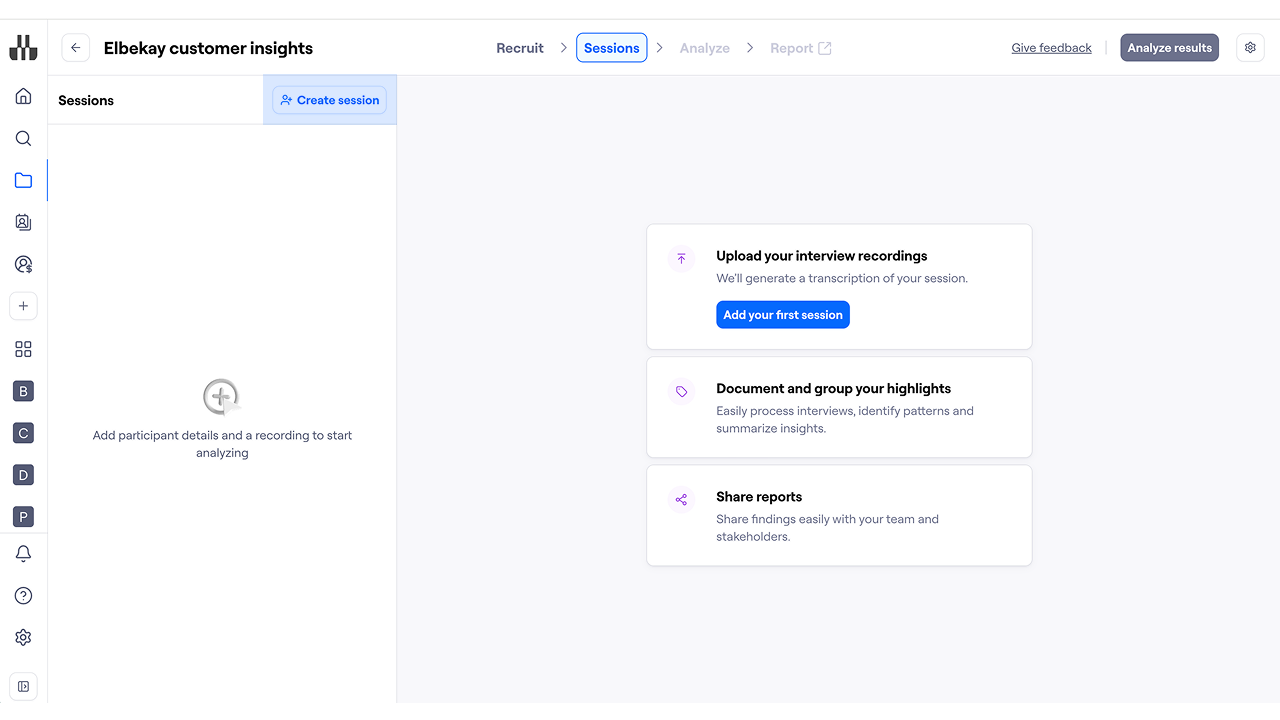Screen dimensions: 1280x720
Task: Open the help question mark icon
Action: click(x=23, y=596)
